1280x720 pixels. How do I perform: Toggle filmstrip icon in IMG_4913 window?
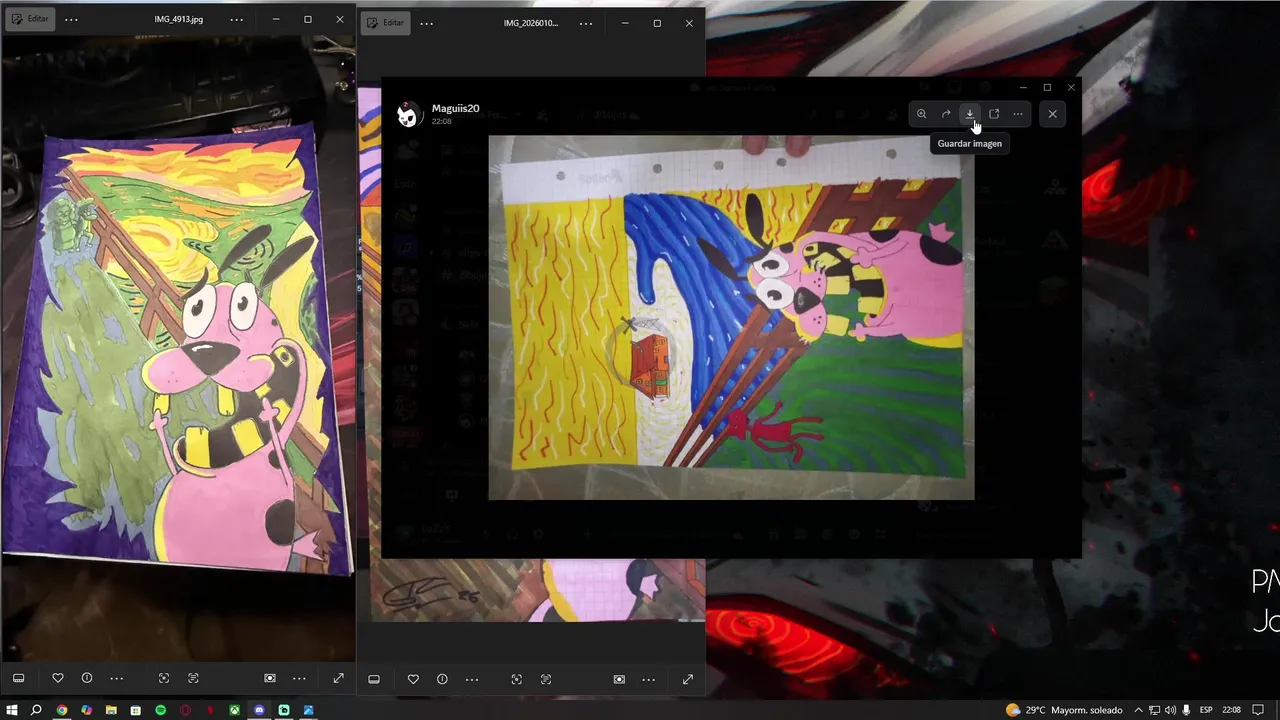18,678
